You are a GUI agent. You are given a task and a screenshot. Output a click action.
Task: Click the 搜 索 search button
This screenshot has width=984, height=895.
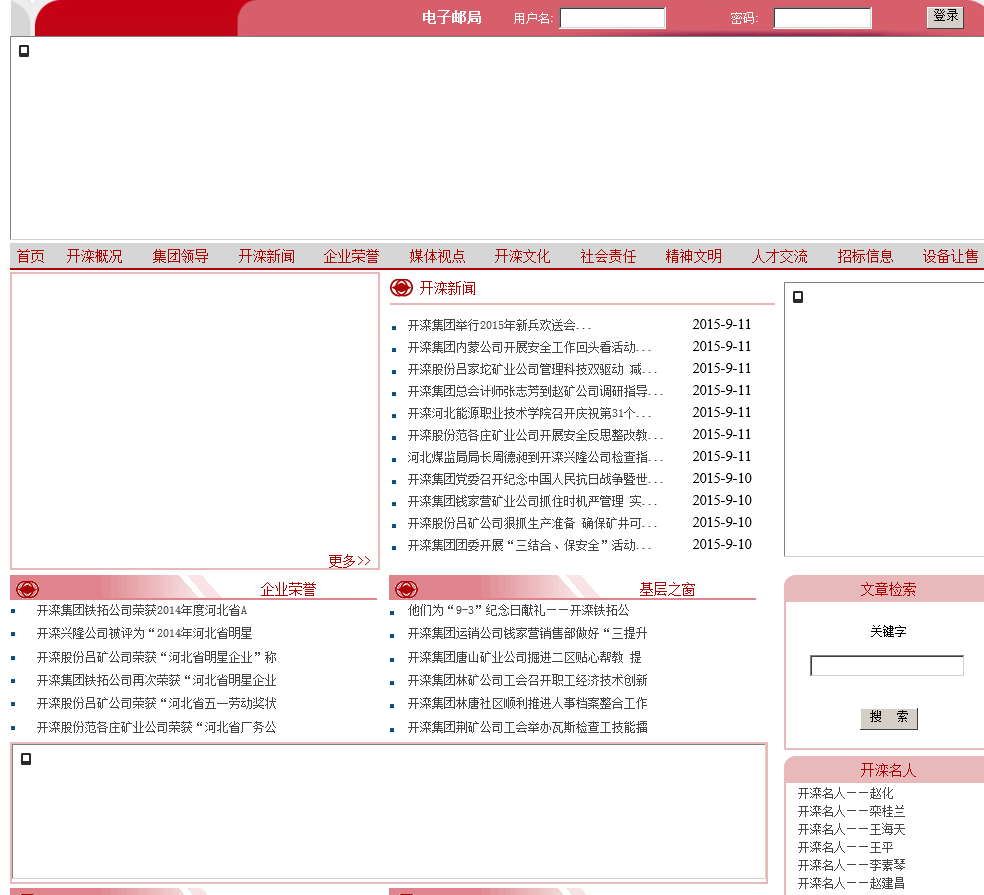click(889, 718)
